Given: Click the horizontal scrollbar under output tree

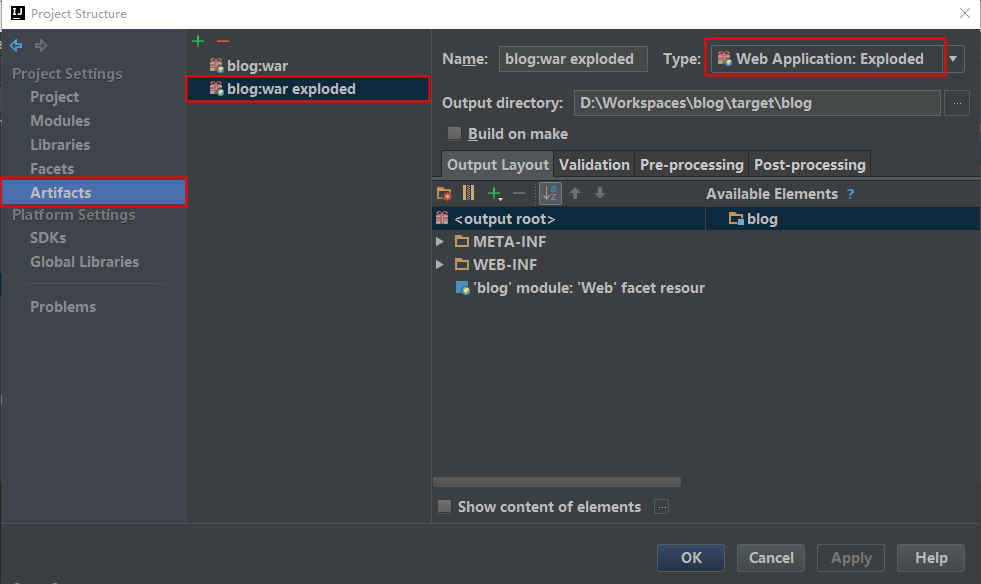Looking at the screenshot, I should (x=558, y=482).
